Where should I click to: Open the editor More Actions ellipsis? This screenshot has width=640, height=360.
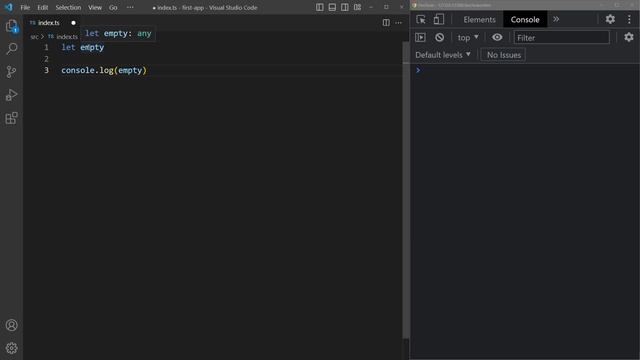(399, 23)
